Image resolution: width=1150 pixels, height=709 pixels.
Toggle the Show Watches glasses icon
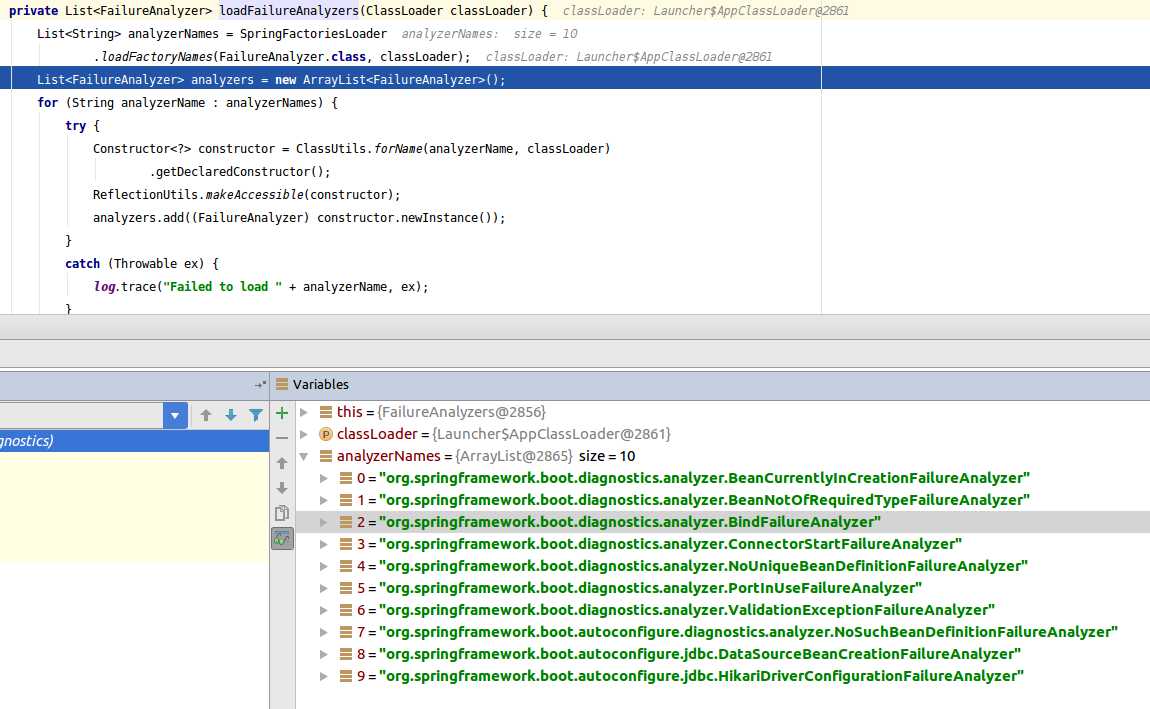coord(282,539)
